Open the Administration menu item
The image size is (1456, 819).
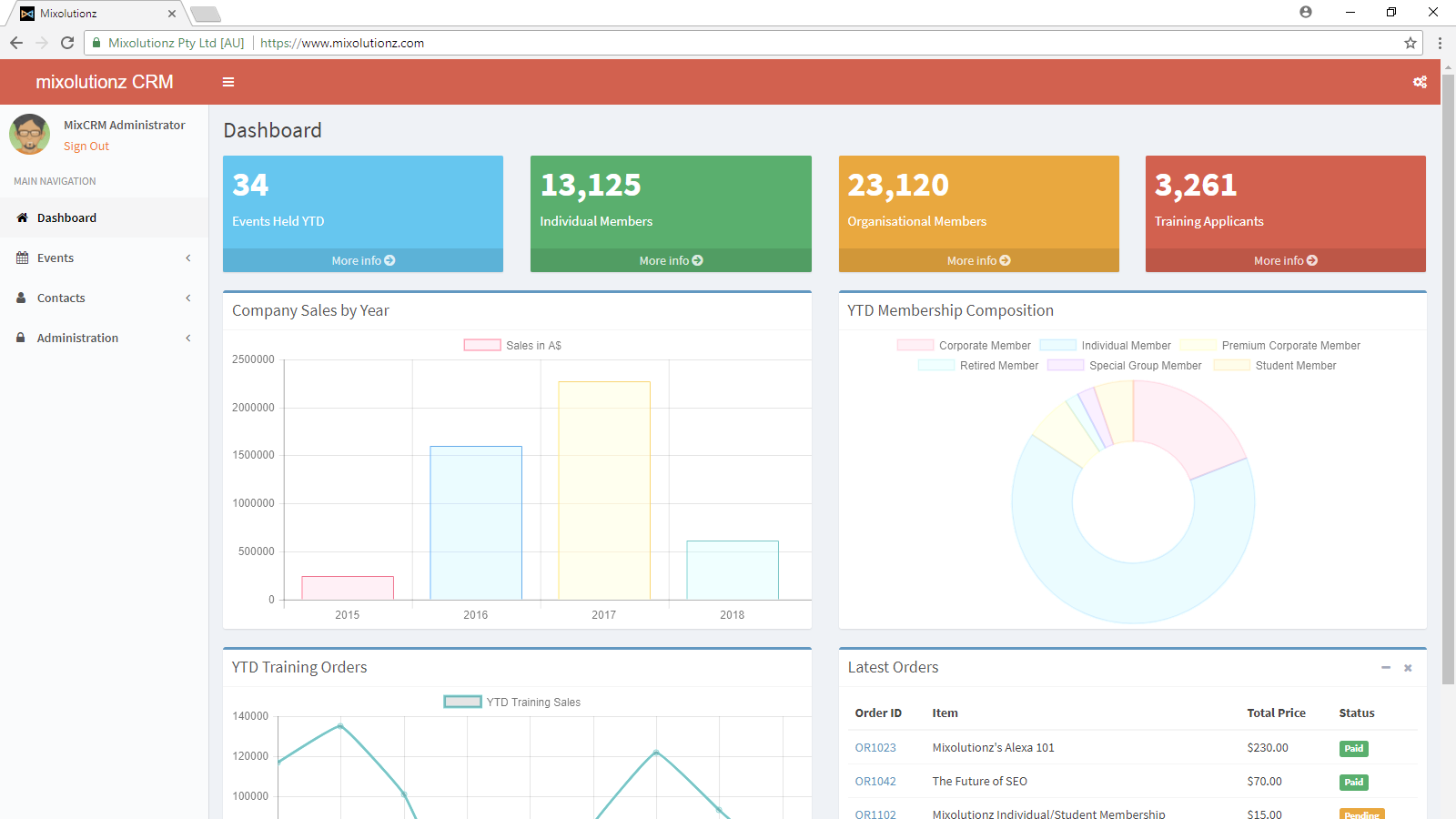coord(104,338)
